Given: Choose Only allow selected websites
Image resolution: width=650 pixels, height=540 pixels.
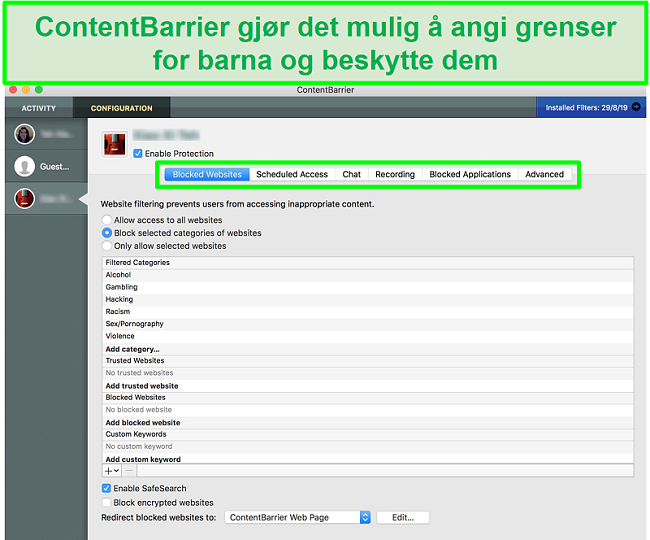Looking at the screenshot, I should (x=107, y=246).
